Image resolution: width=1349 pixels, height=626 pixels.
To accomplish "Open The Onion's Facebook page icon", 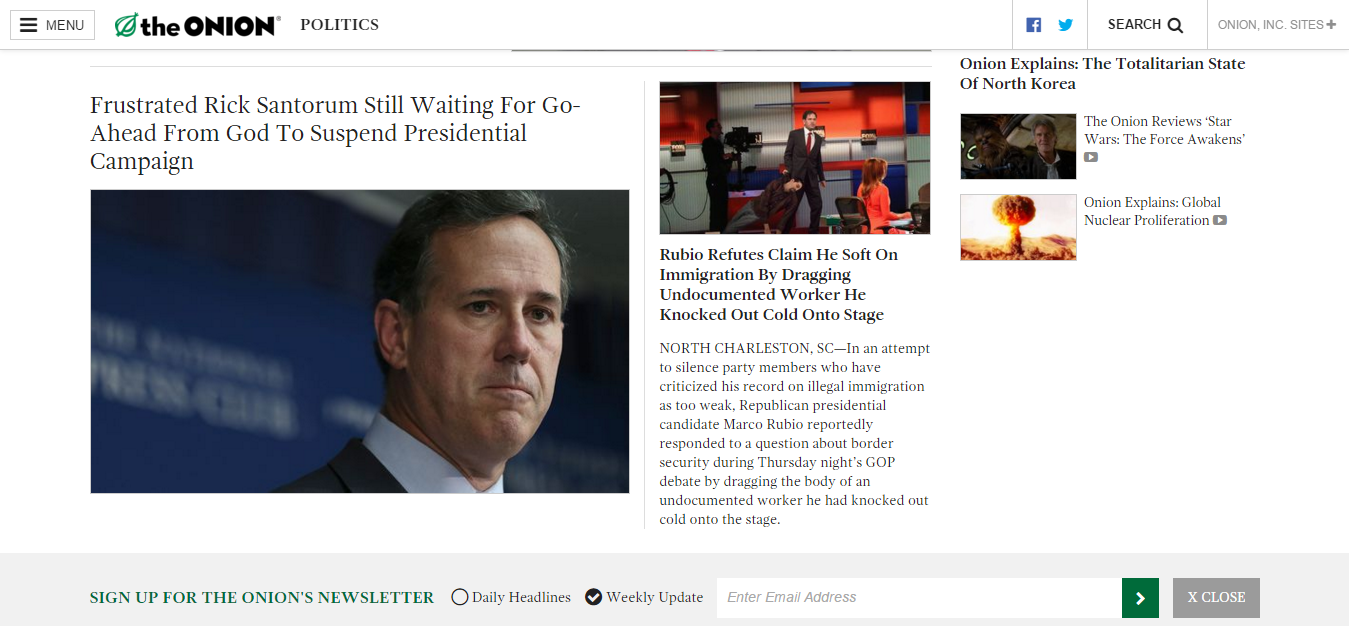I will (1034, 25).
